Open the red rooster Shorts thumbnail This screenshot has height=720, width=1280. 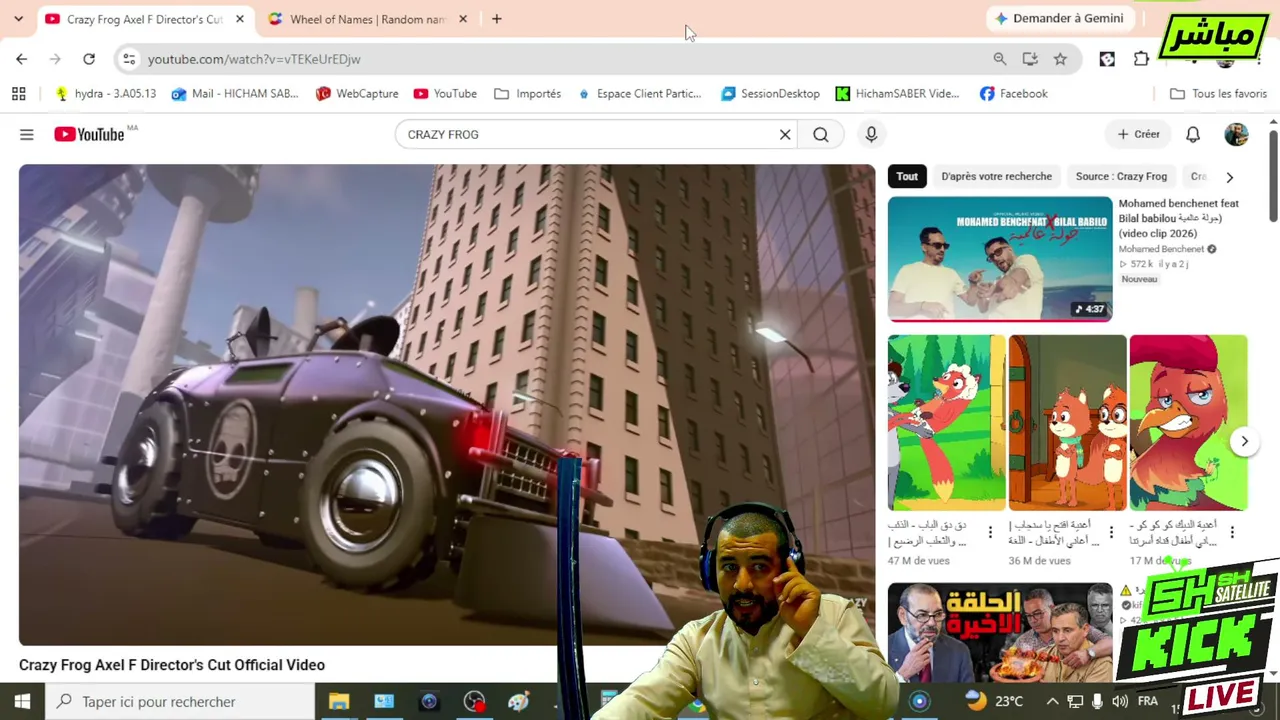point(1188,423)
